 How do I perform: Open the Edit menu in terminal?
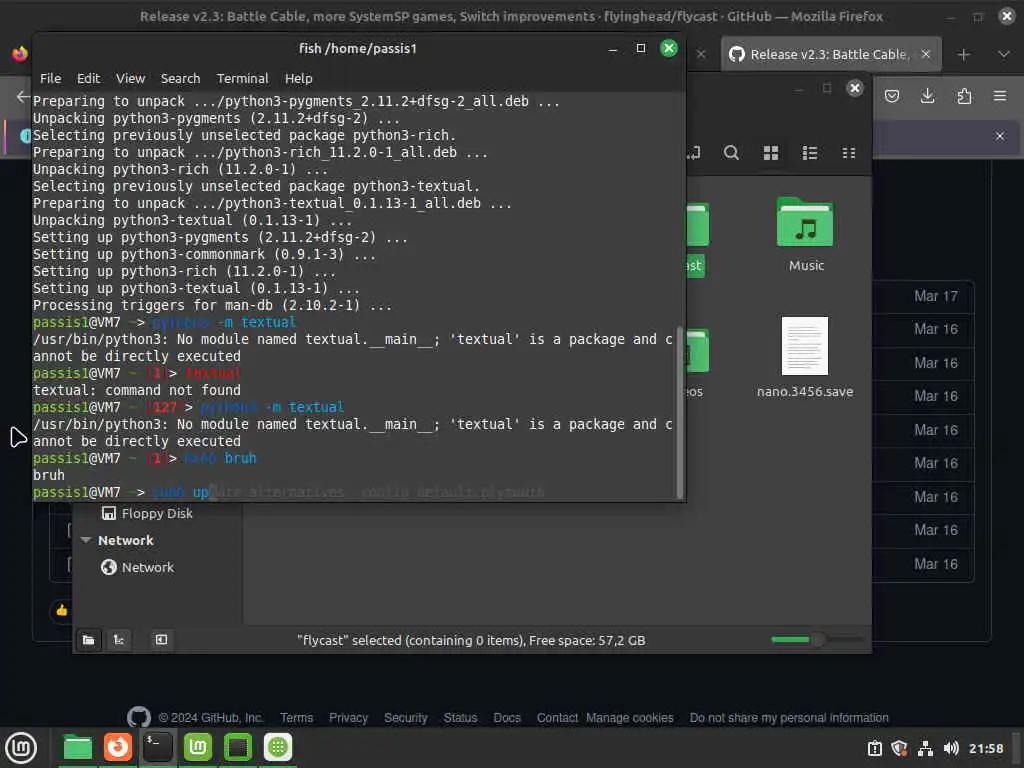[x=88, y=78]
